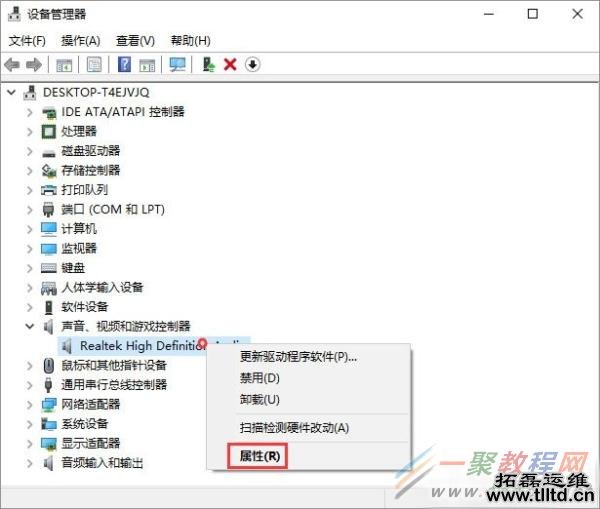This screenshot has height=509, width=600.
Task: Click the 磁盘驱动器 disk drive icon
Action: (49, 153)
